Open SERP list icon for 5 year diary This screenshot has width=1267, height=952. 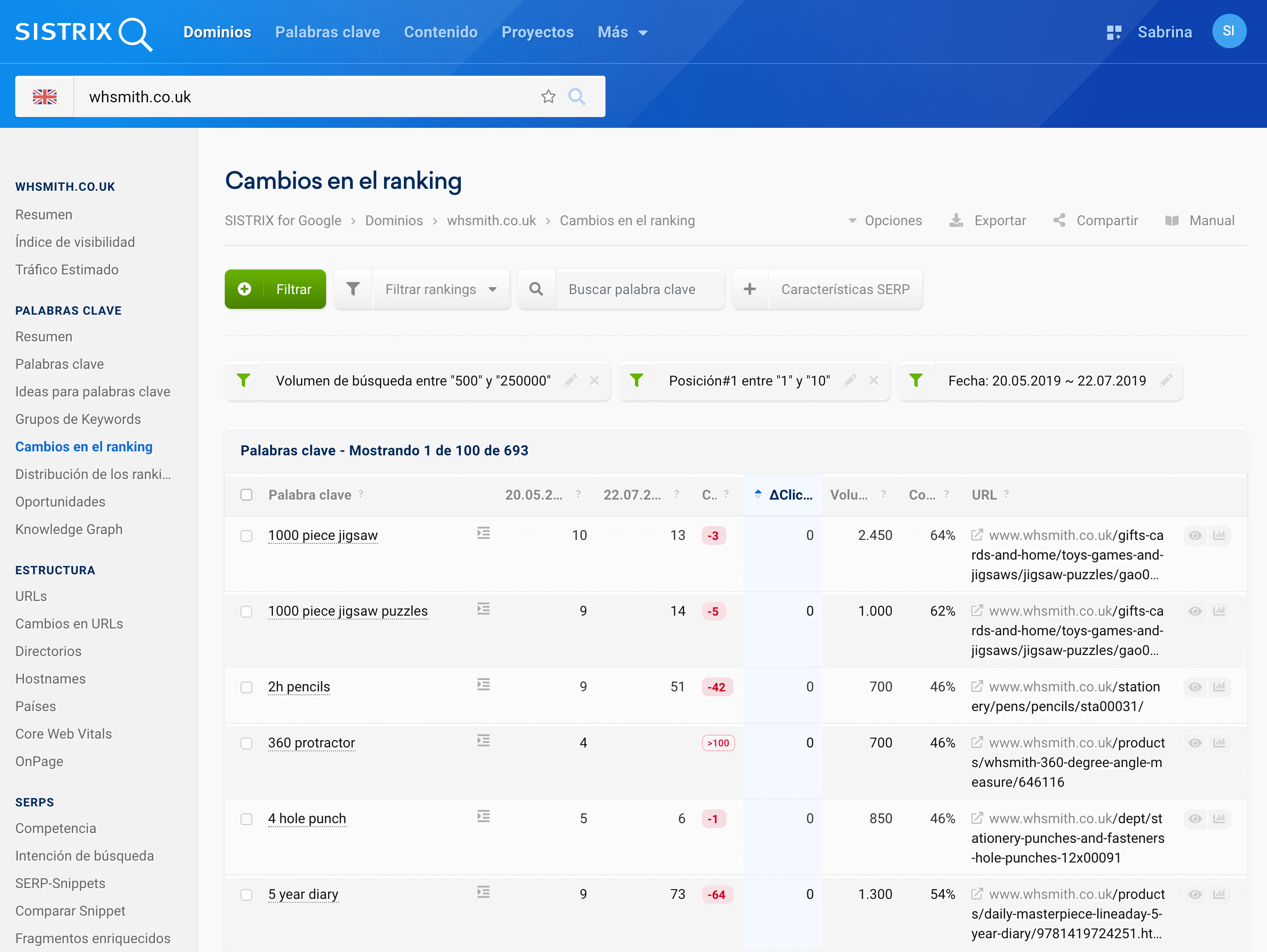click(x=483, y=892)
